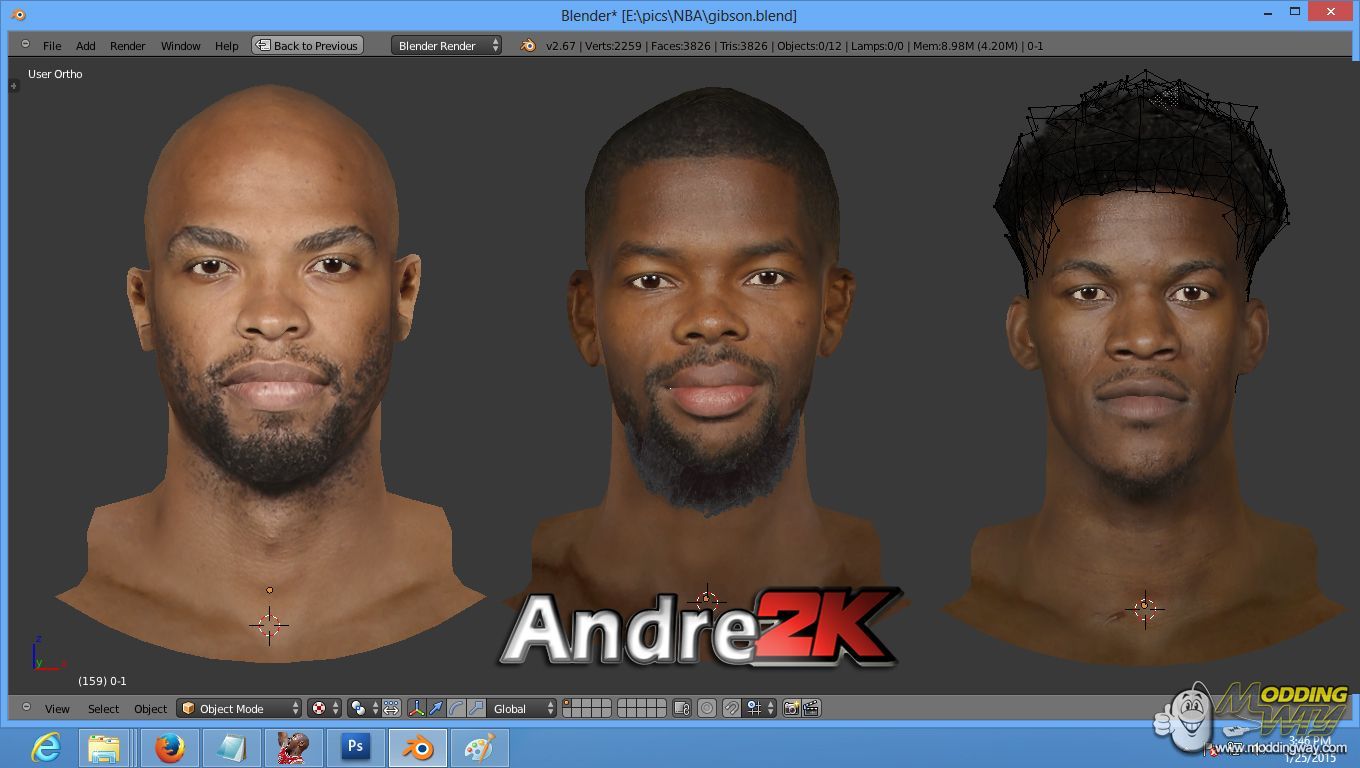Select the scale manipulator icon

point(476,708)
